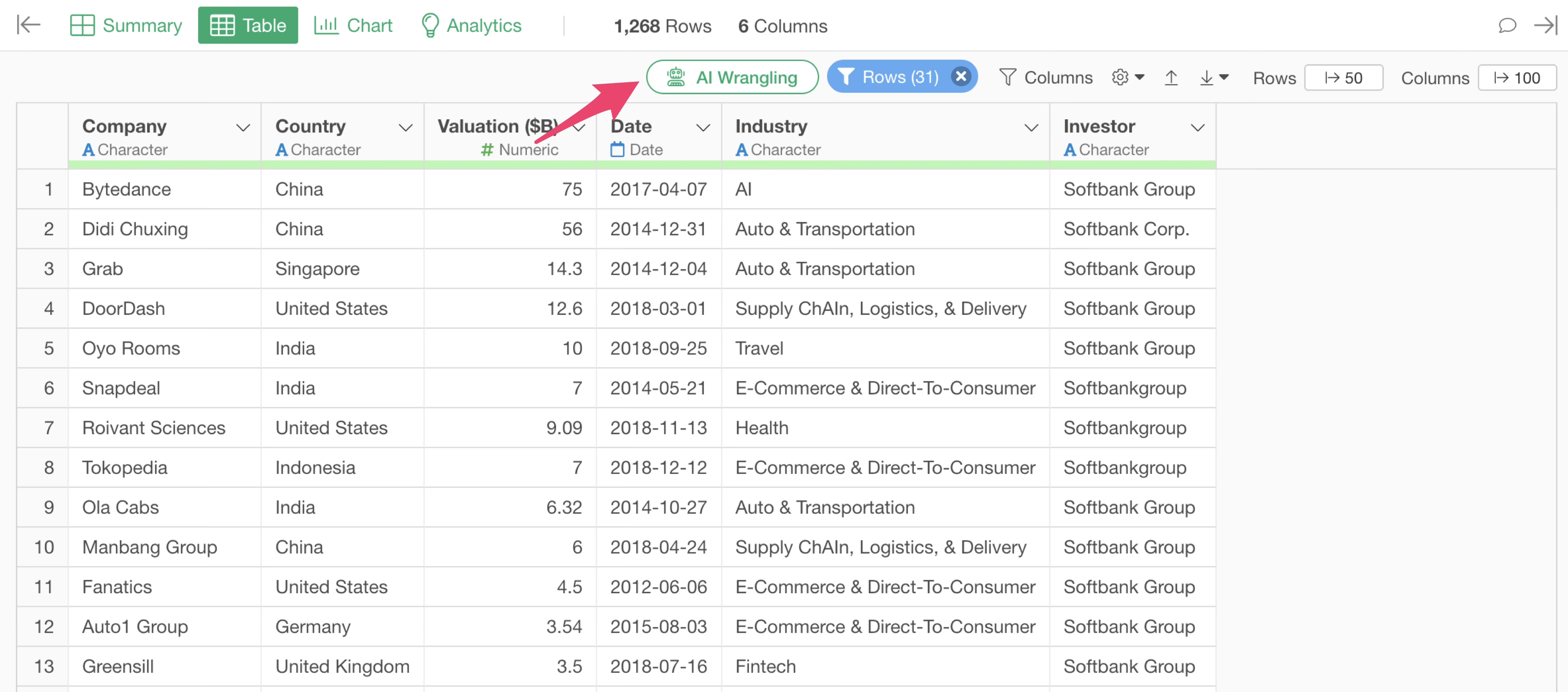Edit the Columns limit field showing 100

pos(1517,78)
